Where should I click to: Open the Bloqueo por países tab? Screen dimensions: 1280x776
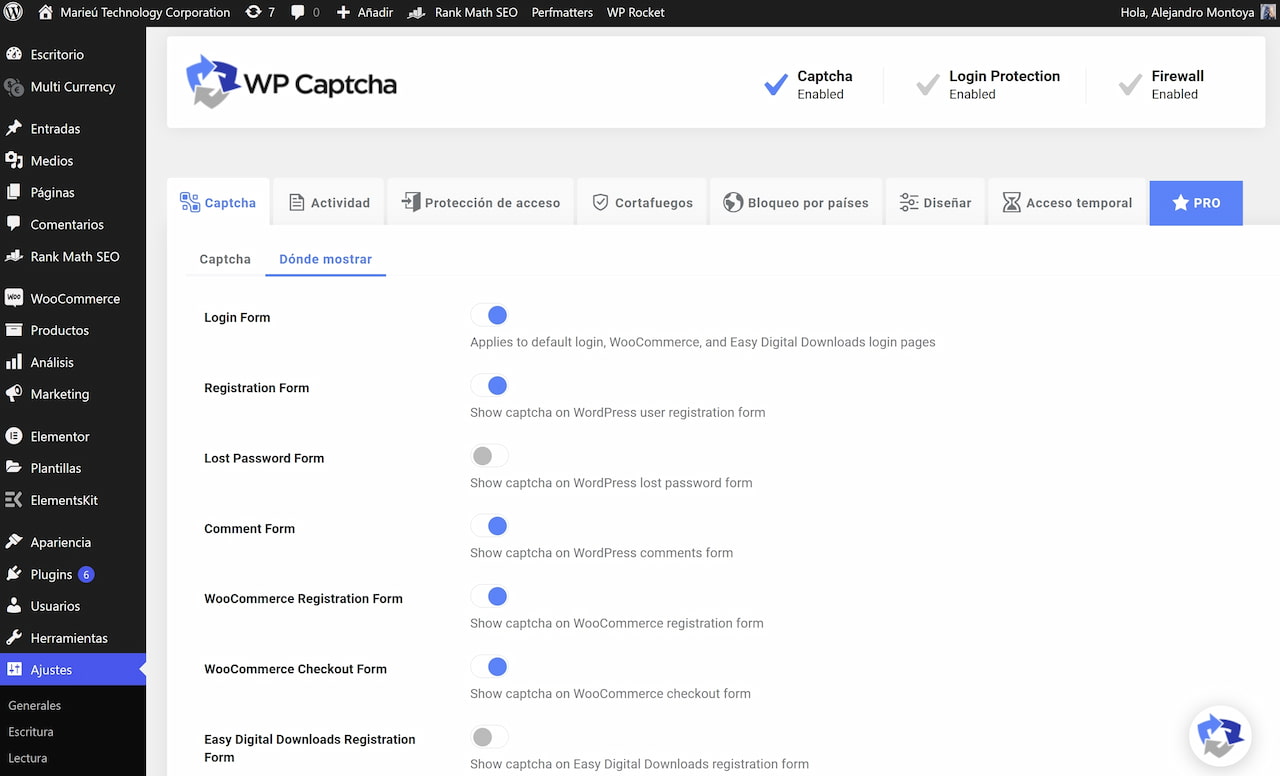click(x=795, y=202)
